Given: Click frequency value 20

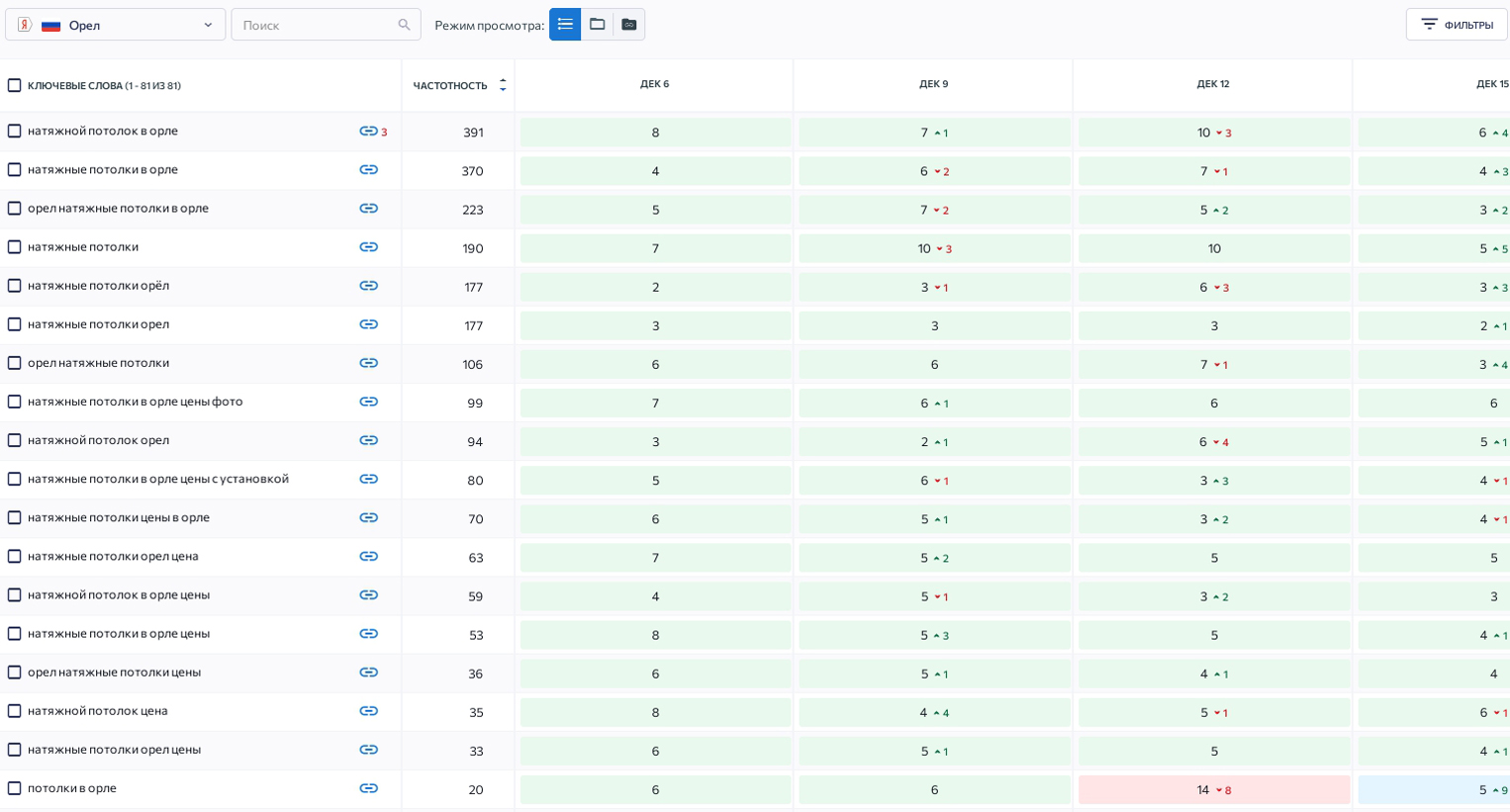Looking at the screenshot, I should point(476,789).
